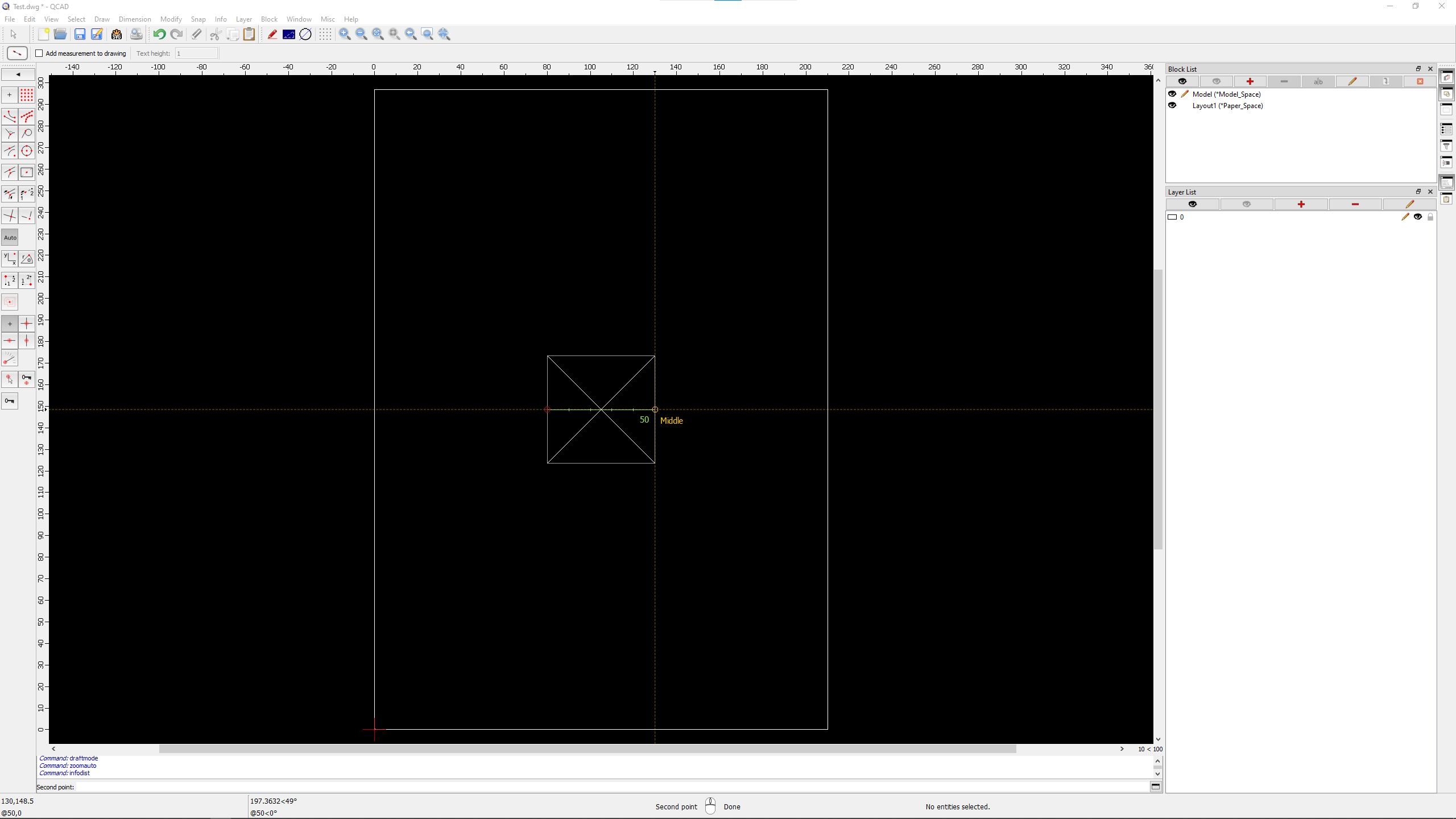Image resolution: width=1456 pixels, height=819 pixels.
Task: Toggle visibility of Layout1 block
Action: coord(1172,106)
